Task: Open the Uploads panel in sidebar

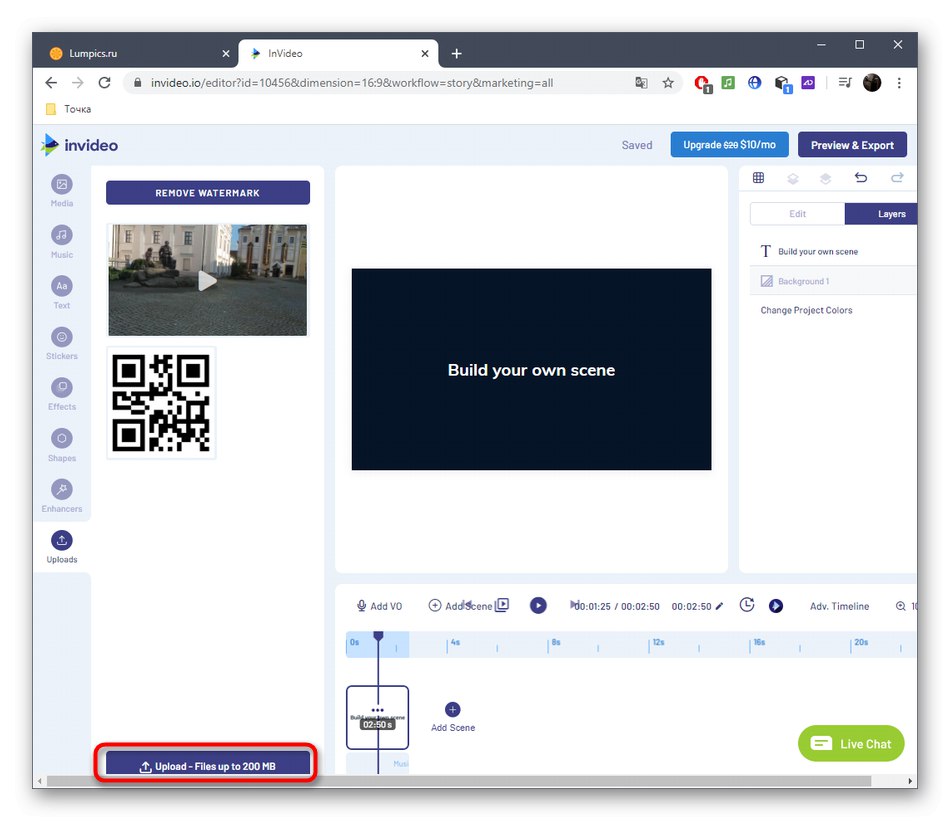Action: [x=62, y=547]
